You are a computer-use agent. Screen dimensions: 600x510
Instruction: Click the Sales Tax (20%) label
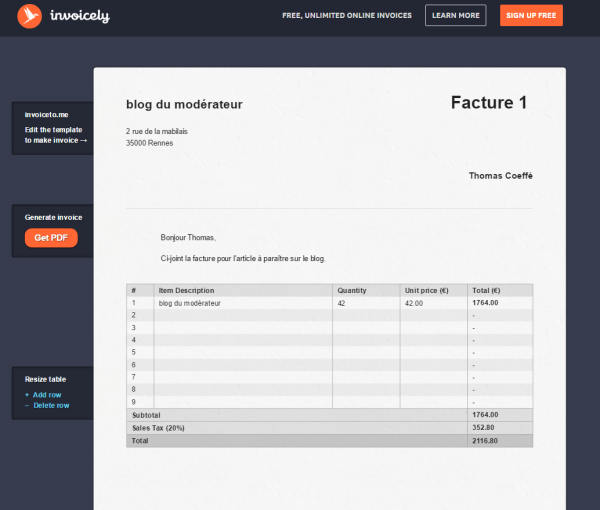point(158,428)
